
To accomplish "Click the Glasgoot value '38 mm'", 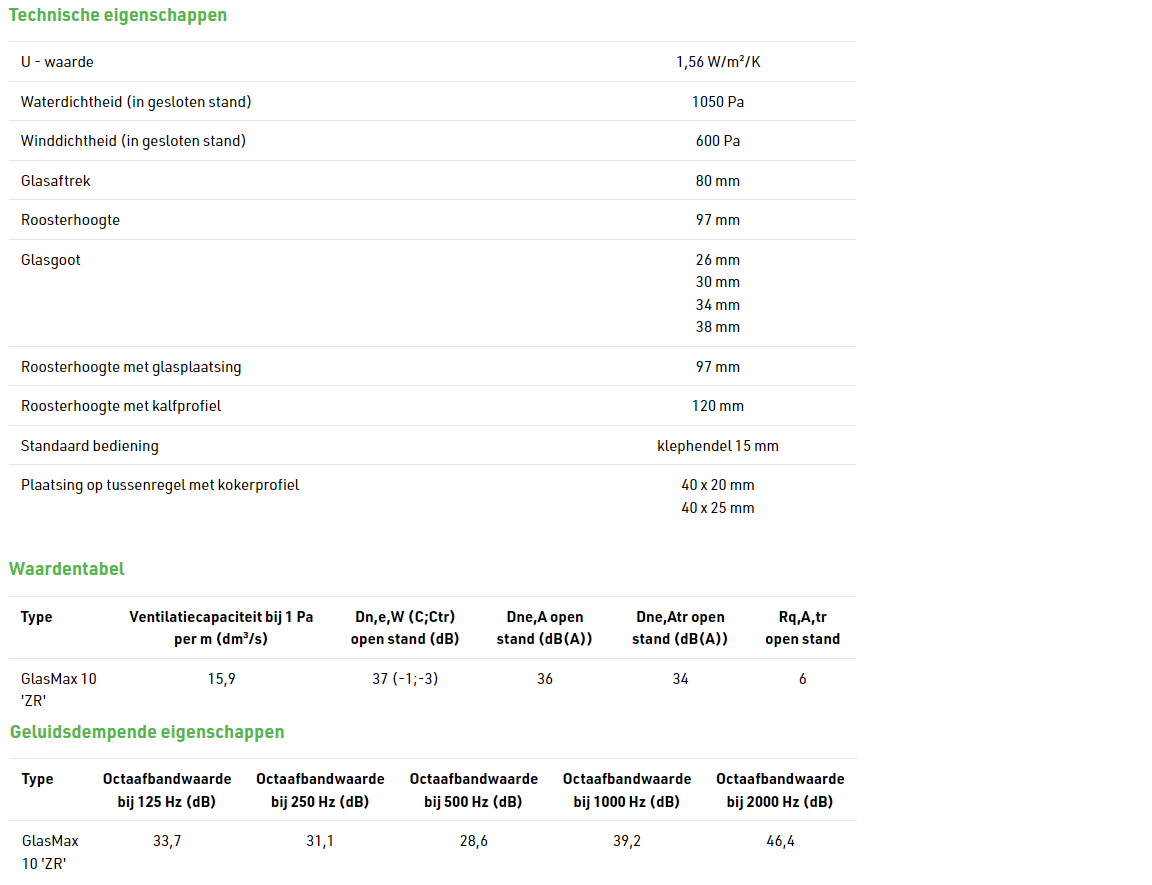I will [718, 327].
